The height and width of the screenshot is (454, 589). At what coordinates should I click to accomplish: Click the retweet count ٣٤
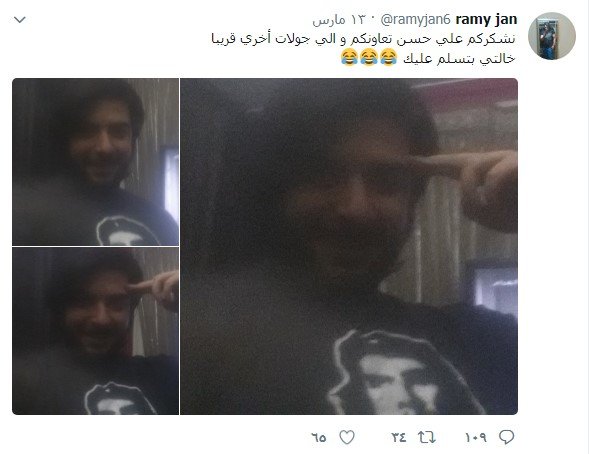(x=399, y=437)
